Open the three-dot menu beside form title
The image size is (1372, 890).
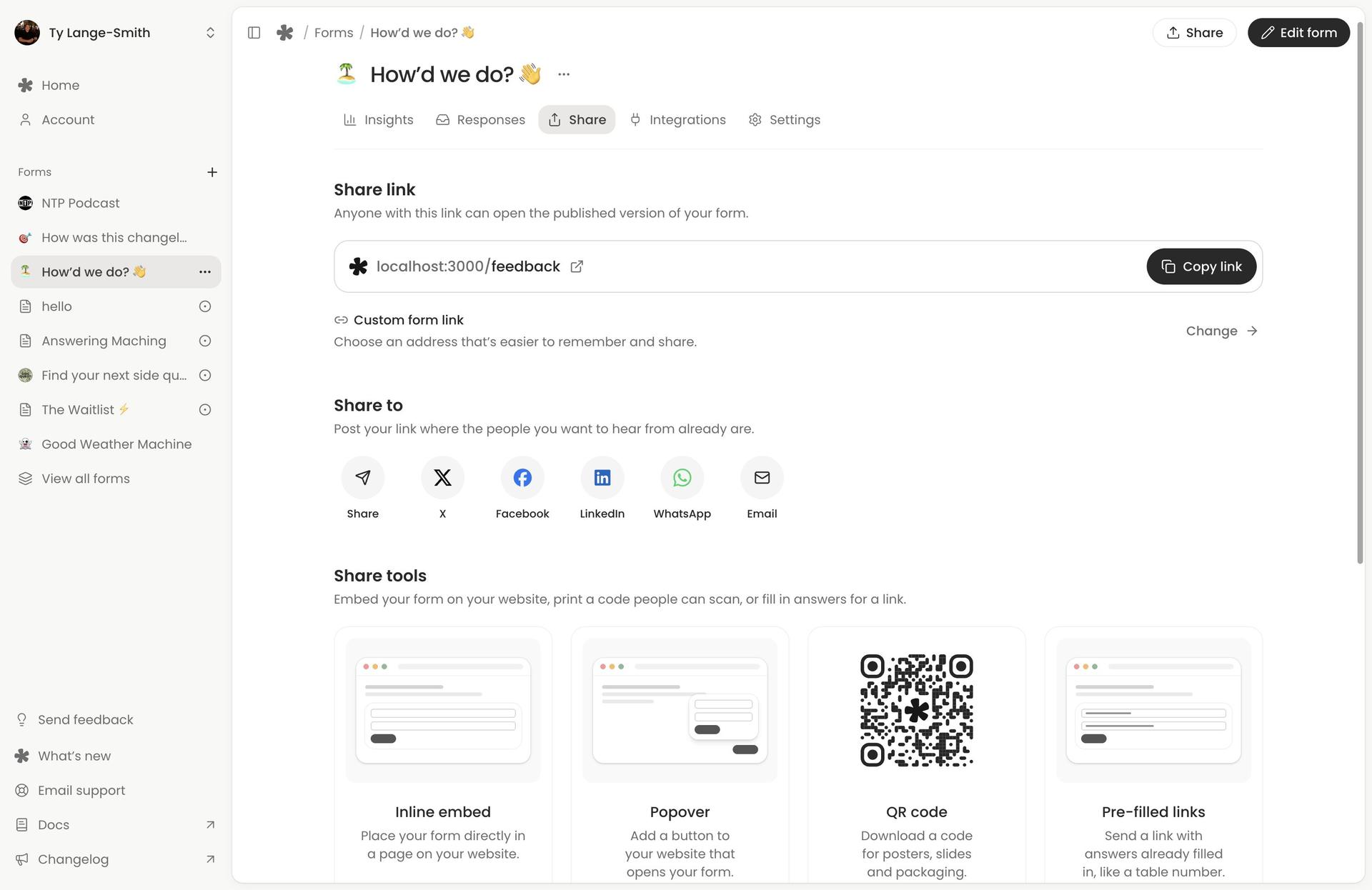[x=564, y=74]
